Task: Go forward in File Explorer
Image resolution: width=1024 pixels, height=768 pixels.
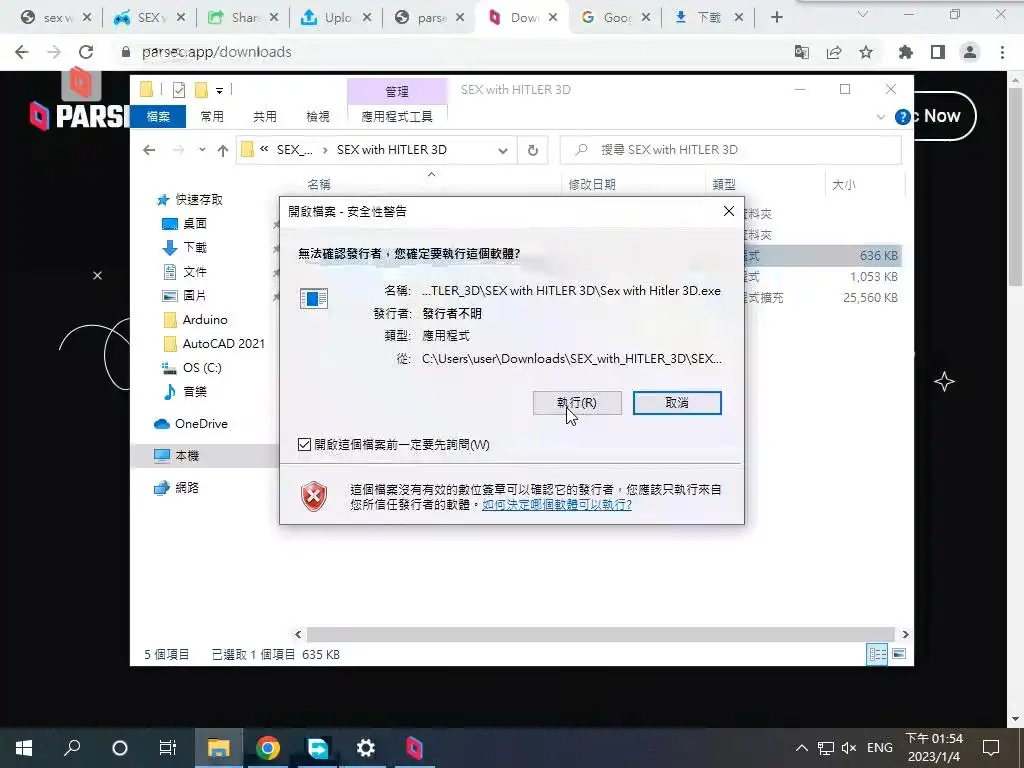Action: point(178,150)
